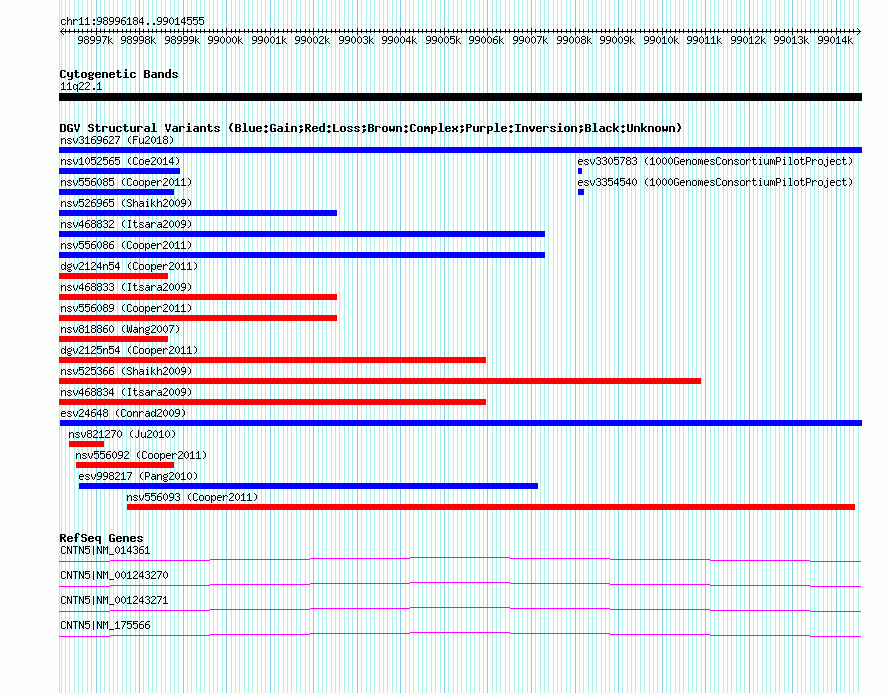Screen dimensions: 890x693
Task: Click the Cytogenetic Bands track heading
Action: [119, 74]
